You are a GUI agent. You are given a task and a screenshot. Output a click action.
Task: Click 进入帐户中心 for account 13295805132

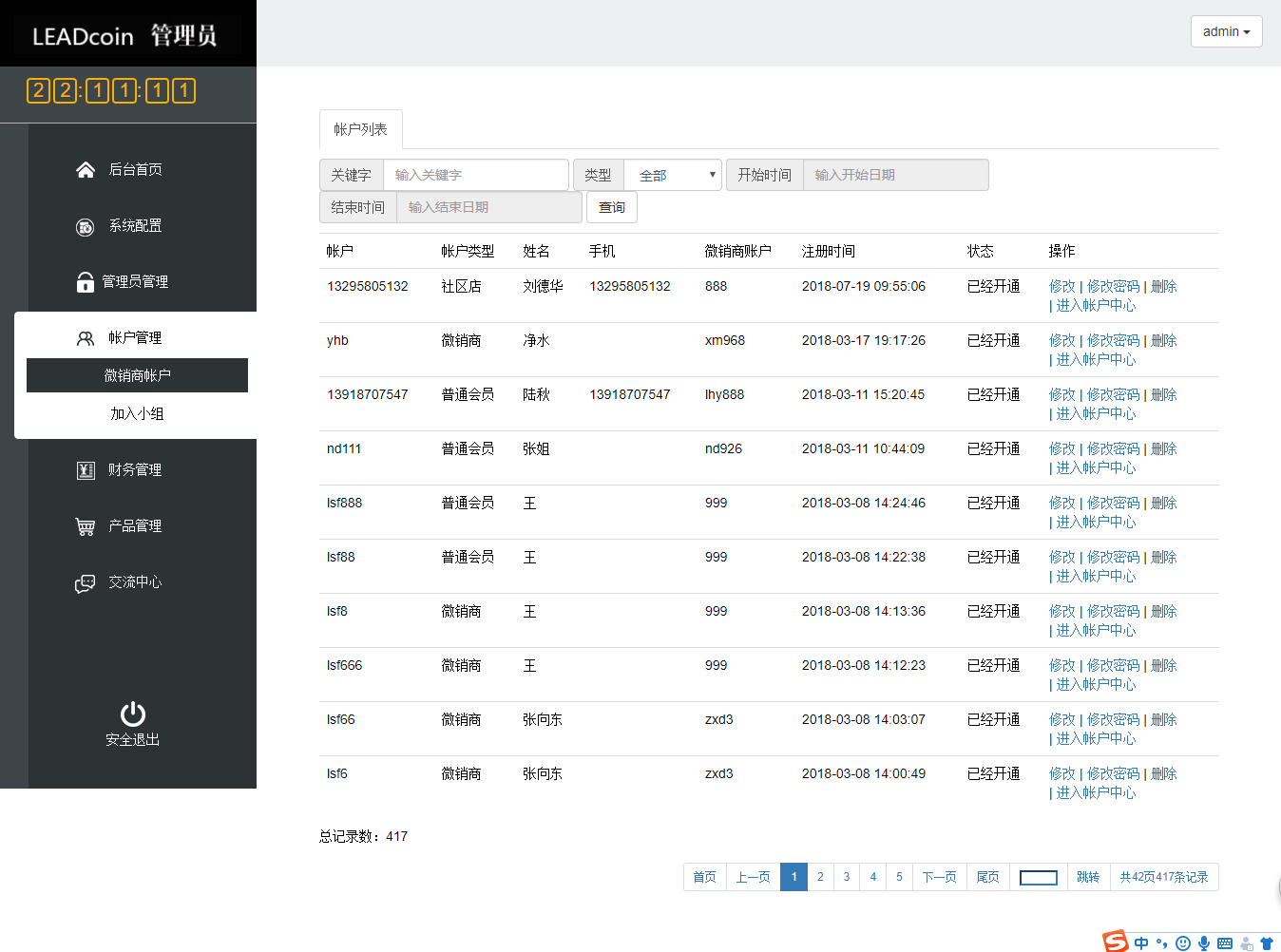pos(1096,305)
